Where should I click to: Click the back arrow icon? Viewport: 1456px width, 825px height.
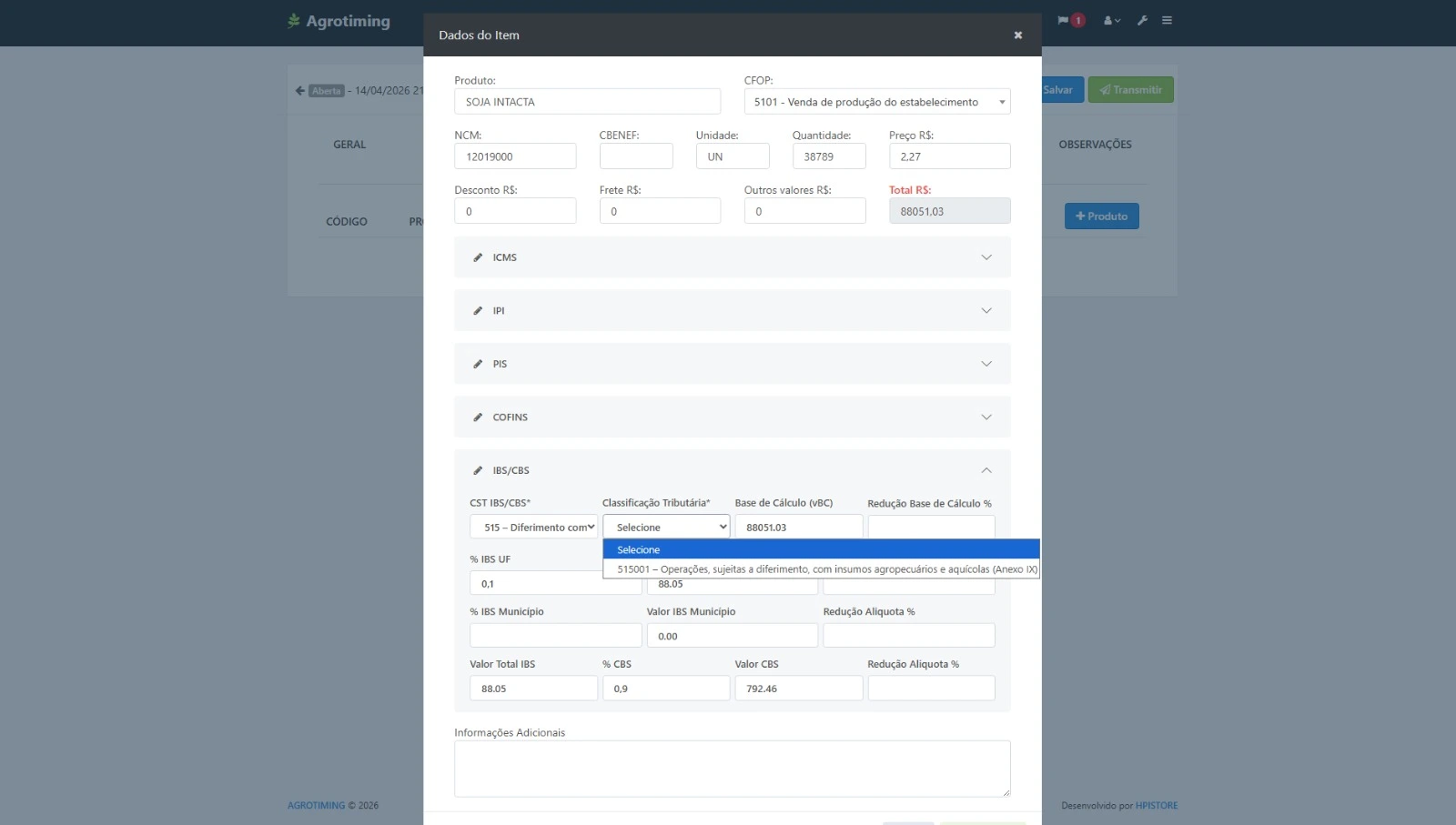point(299,91)
